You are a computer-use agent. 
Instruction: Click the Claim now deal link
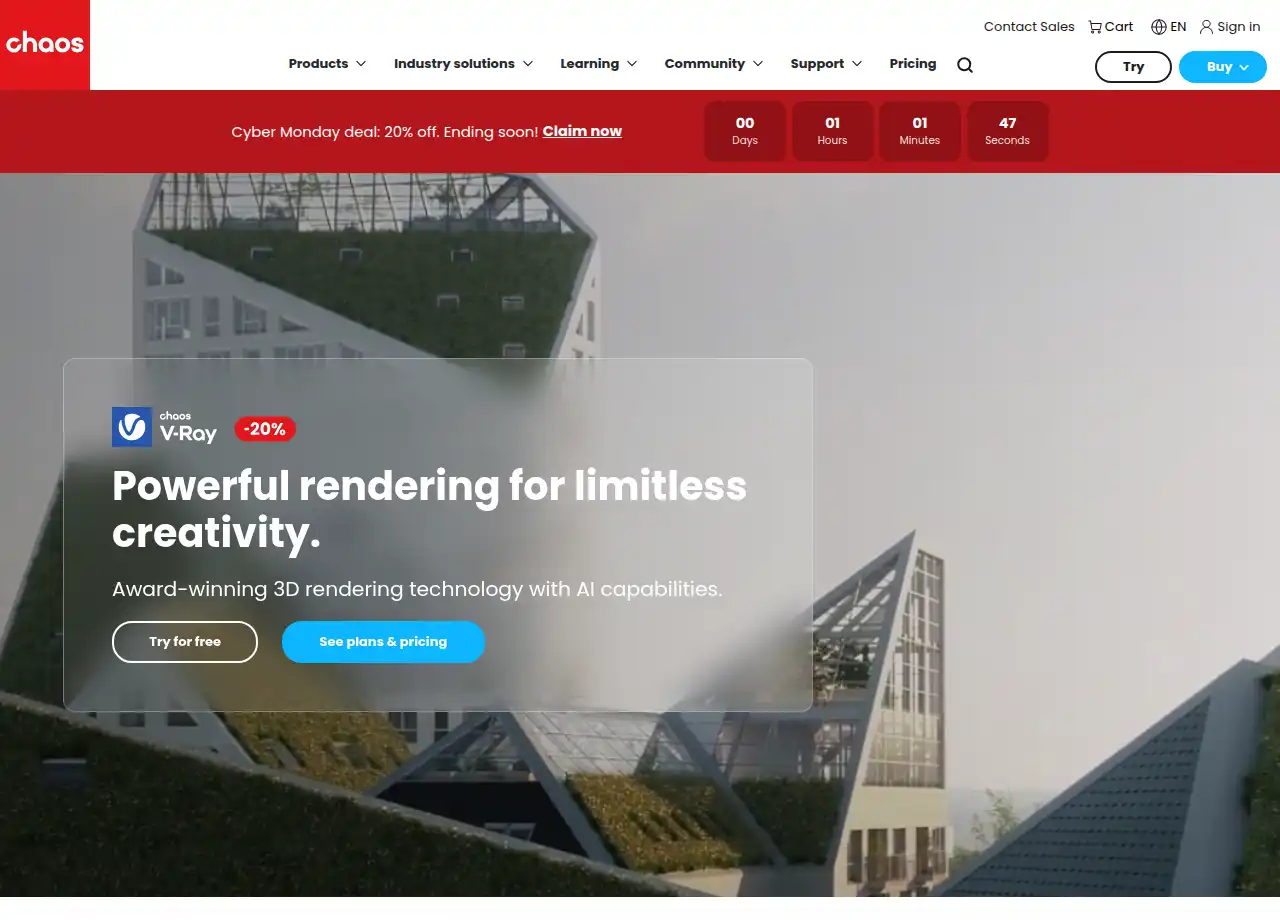[x=582, y=131]
